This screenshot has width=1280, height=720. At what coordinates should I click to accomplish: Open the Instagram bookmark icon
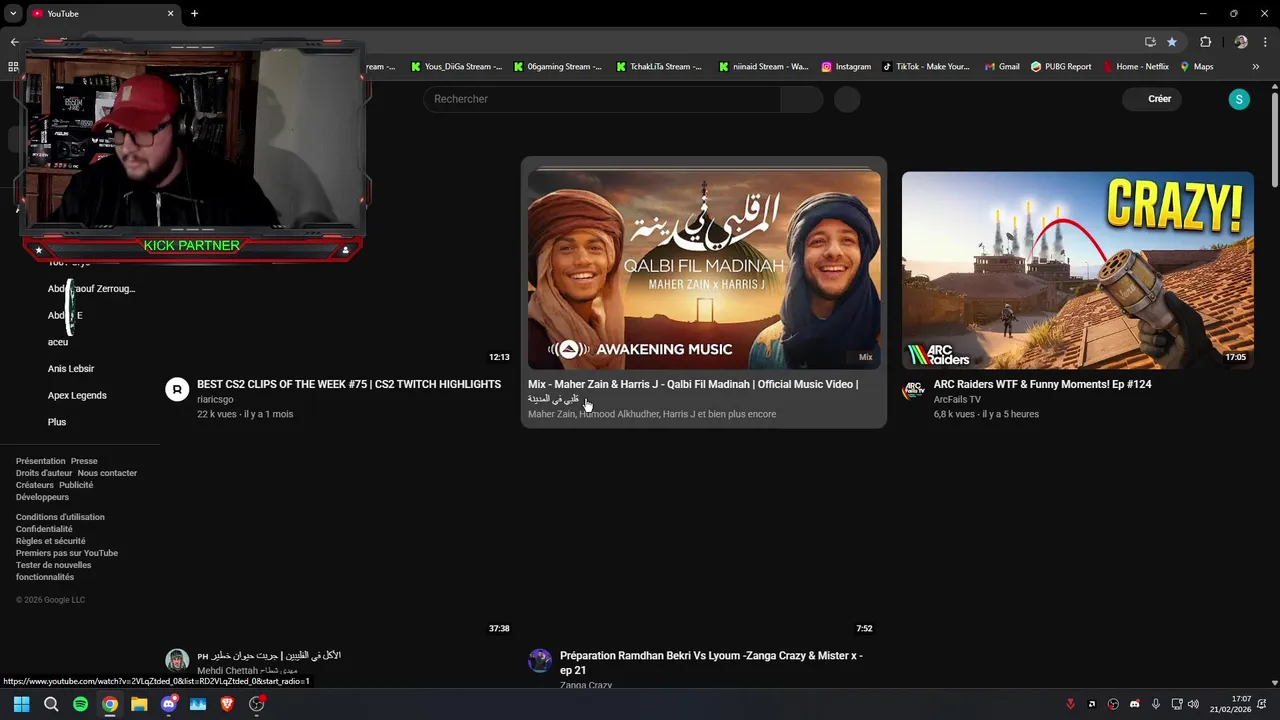(827, 67)
